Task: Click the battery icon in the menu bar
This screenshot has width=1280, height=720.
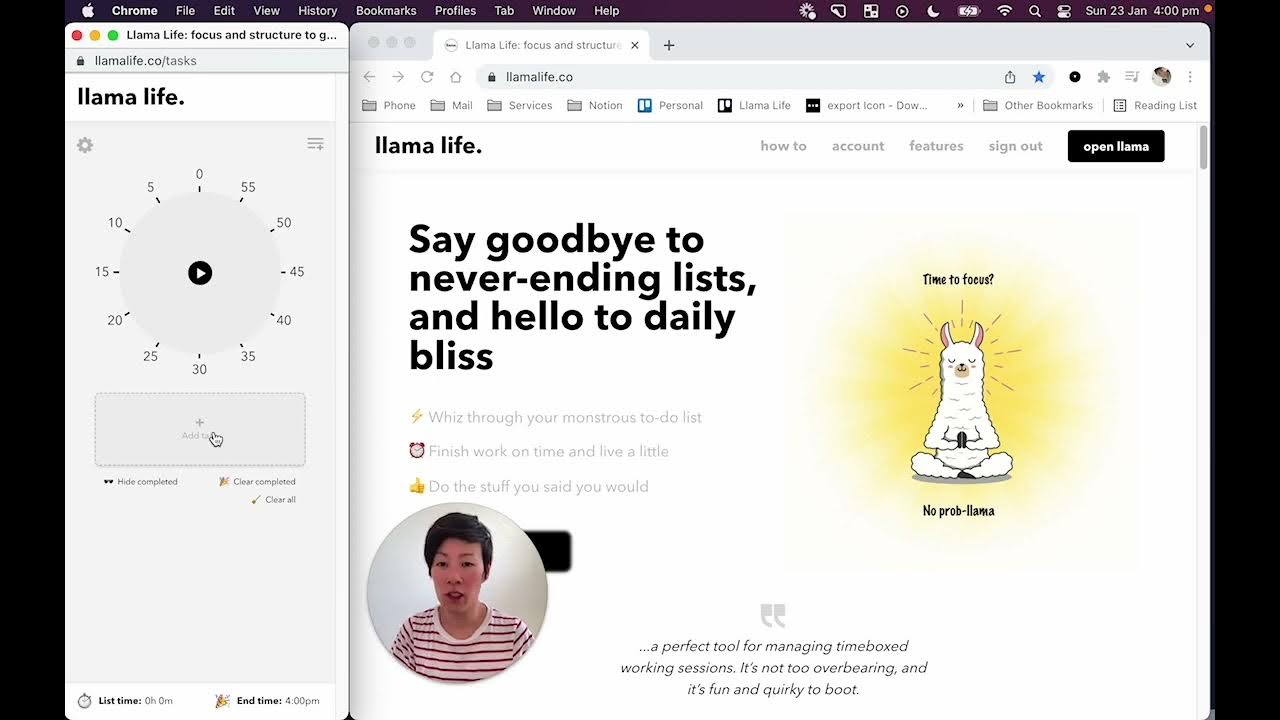Action: [969, 10]
